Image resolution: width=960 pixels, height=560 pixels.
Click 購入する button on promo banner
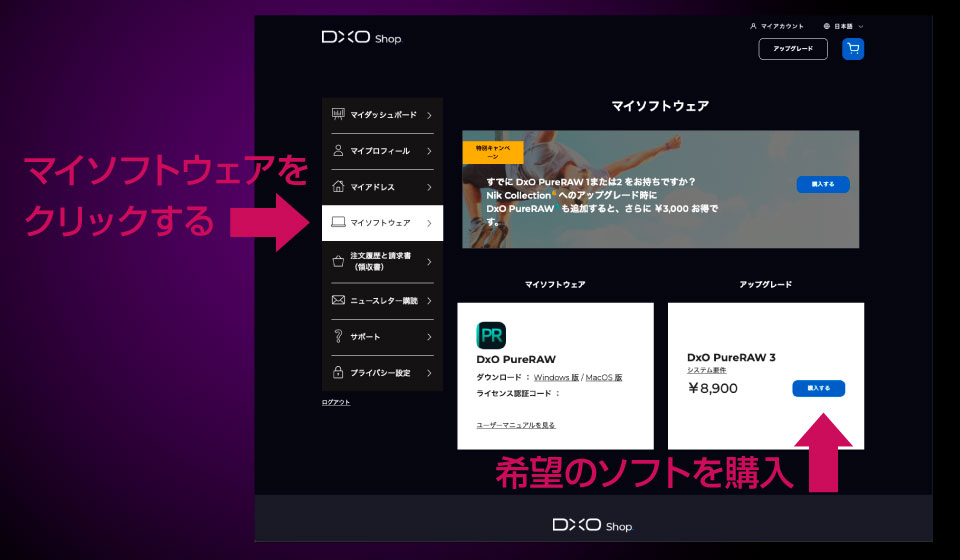(x=823, y=184)
